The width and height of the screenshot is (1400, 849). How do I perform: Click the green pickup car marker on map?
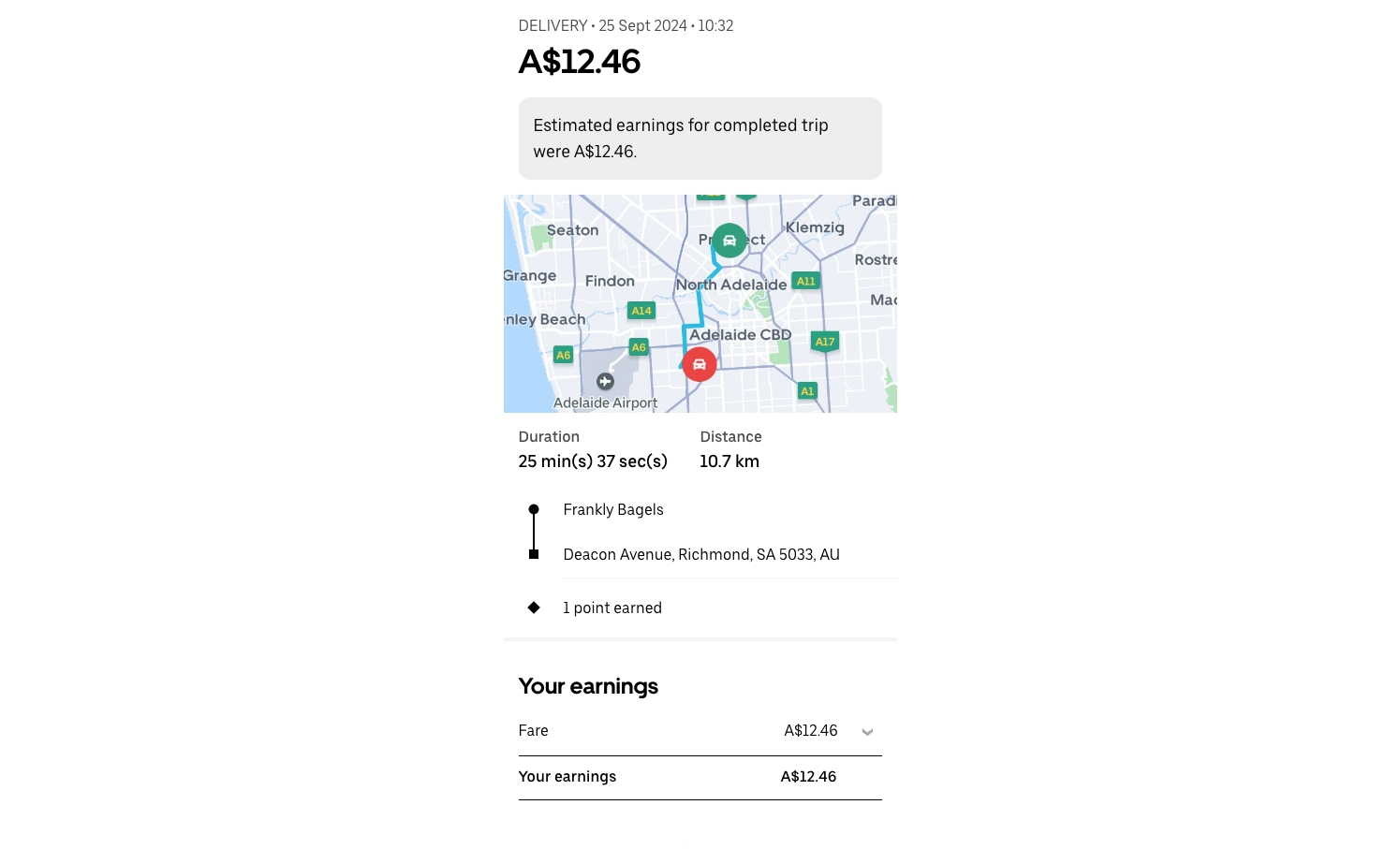(729, 241)
